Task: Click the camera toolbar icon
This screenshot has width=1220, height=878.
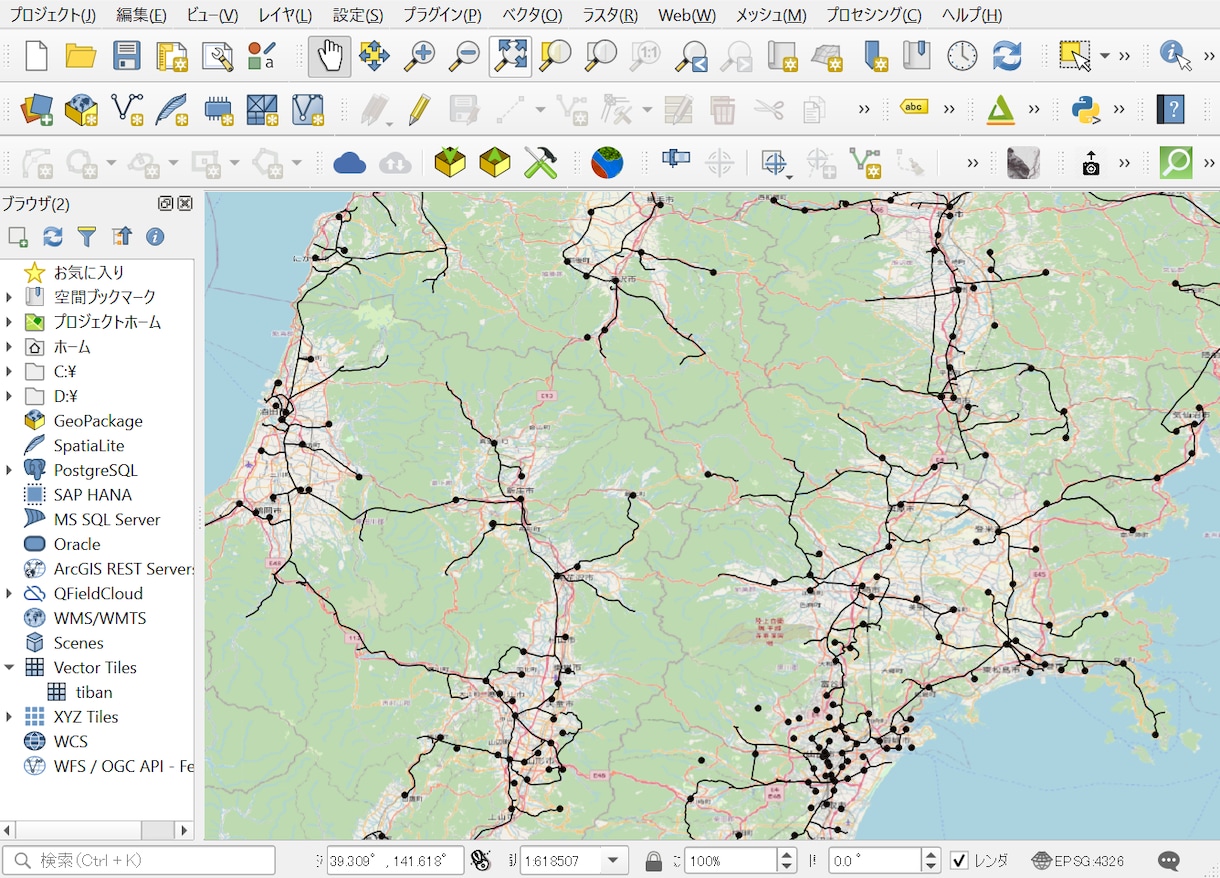Action: [1091, 163]
